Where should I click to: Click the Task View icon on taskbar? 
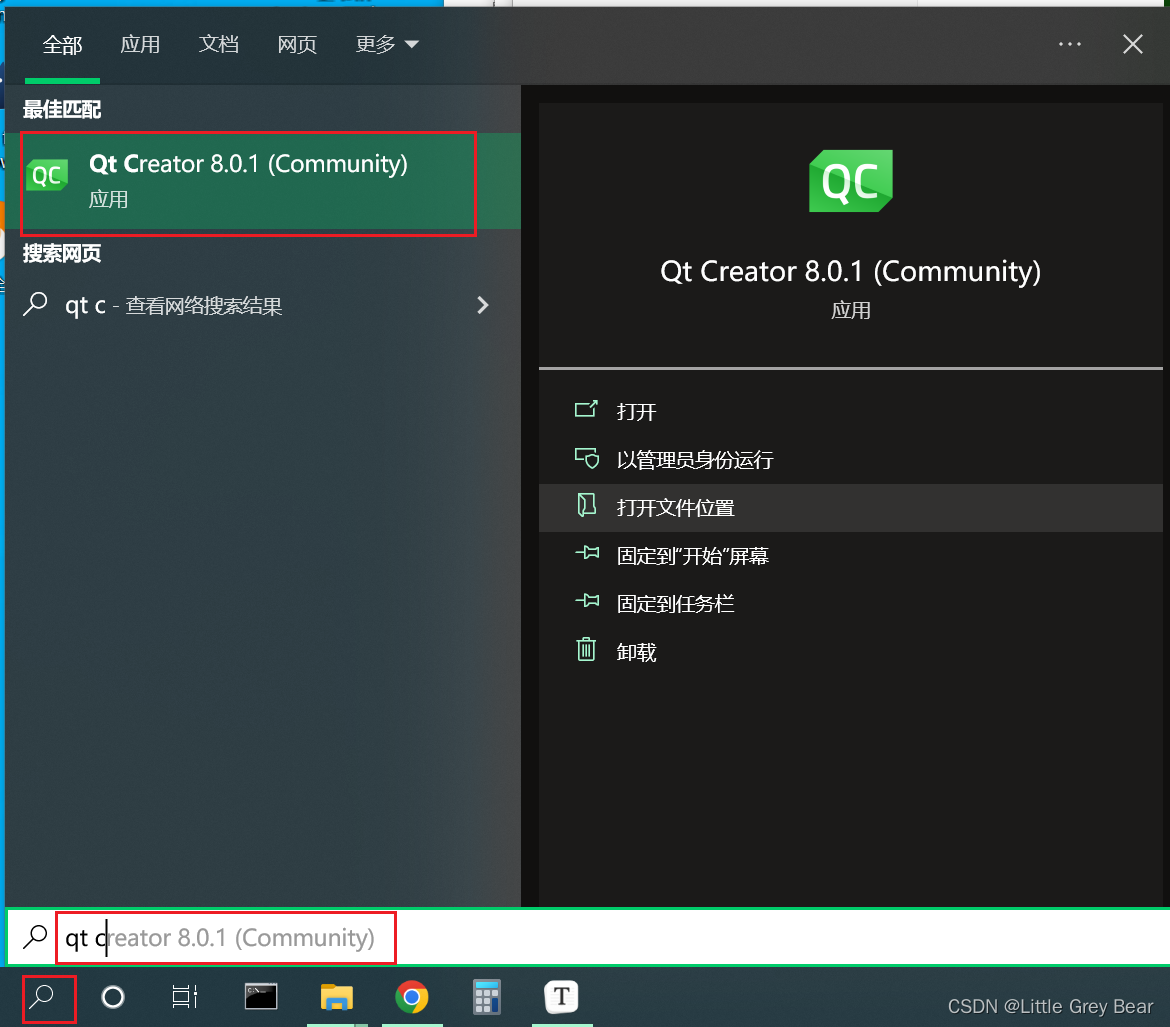(185, 997)
